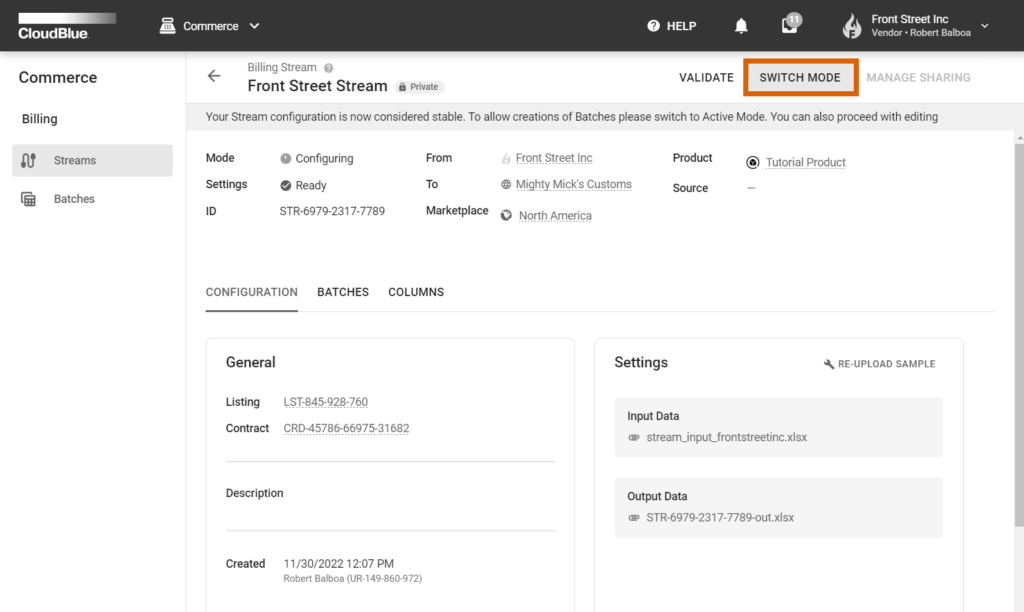The width and height of the screenshot is (1024, 612).
Task: Open stream_input_frontstreetinc.xlsx file
Action: pyautogui.click(x=726, y=438)
